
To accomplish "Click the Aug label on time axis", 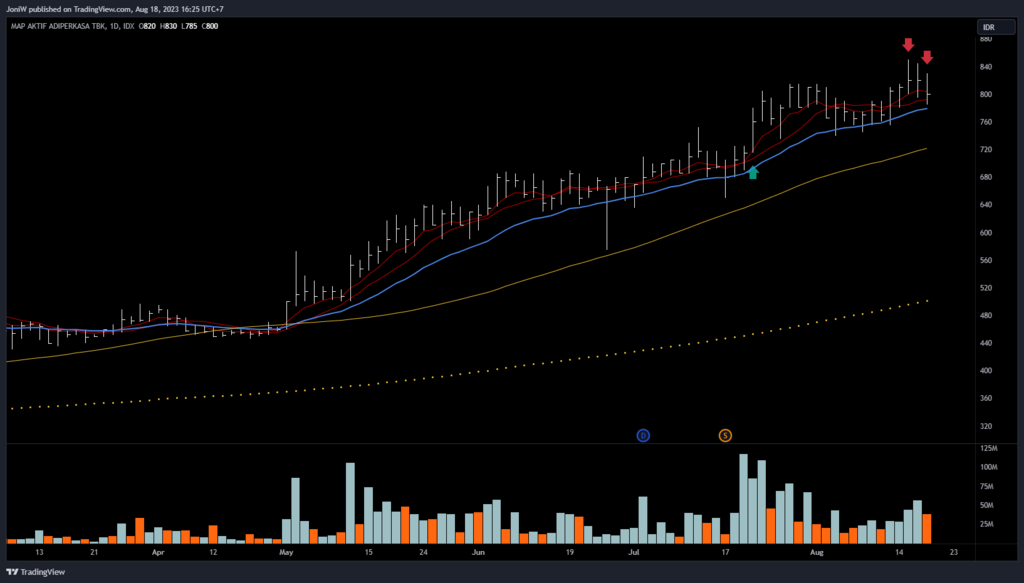I will point(816,552).
